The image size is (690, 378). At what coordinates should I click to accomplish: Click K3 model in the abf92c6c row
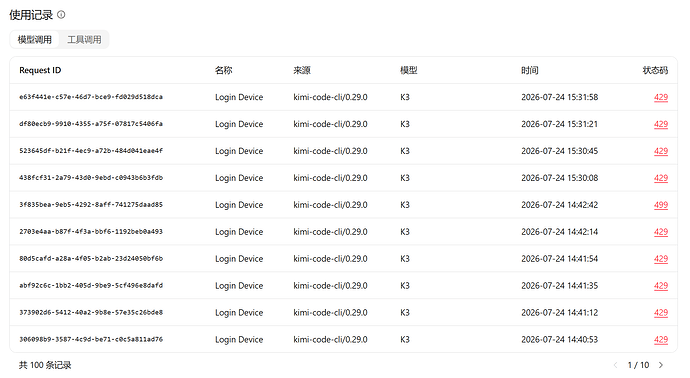[x=405, y=286]
